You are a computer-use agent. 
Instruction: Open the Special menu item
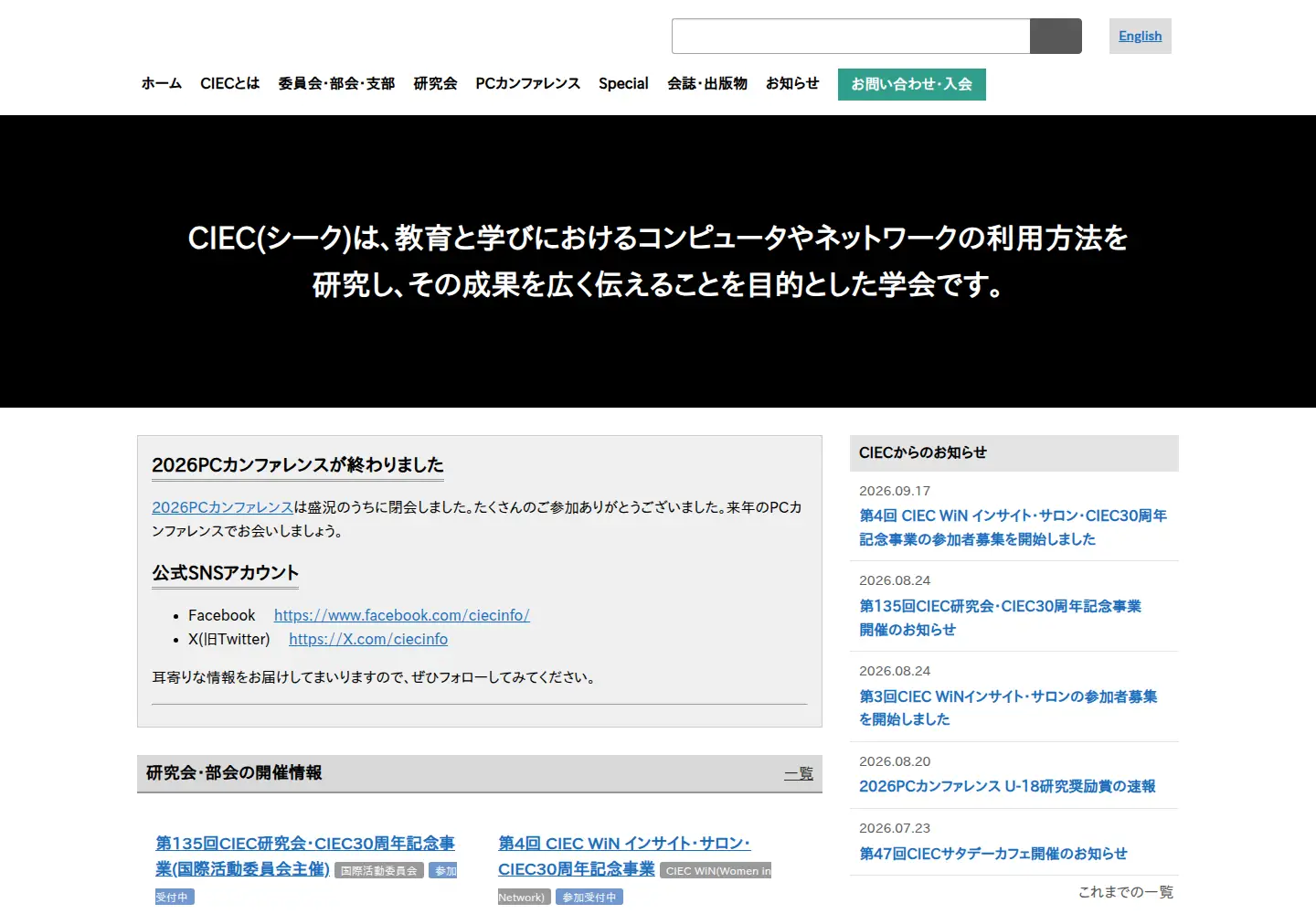tap(623, 83)
